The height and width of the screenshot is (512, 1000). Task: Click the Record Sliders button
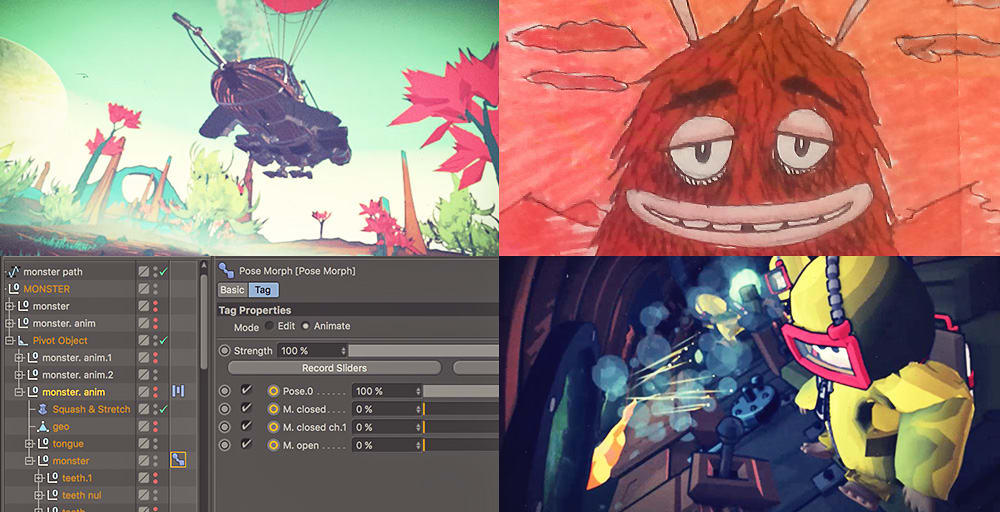pyautogui.click(x=334, y=368)
